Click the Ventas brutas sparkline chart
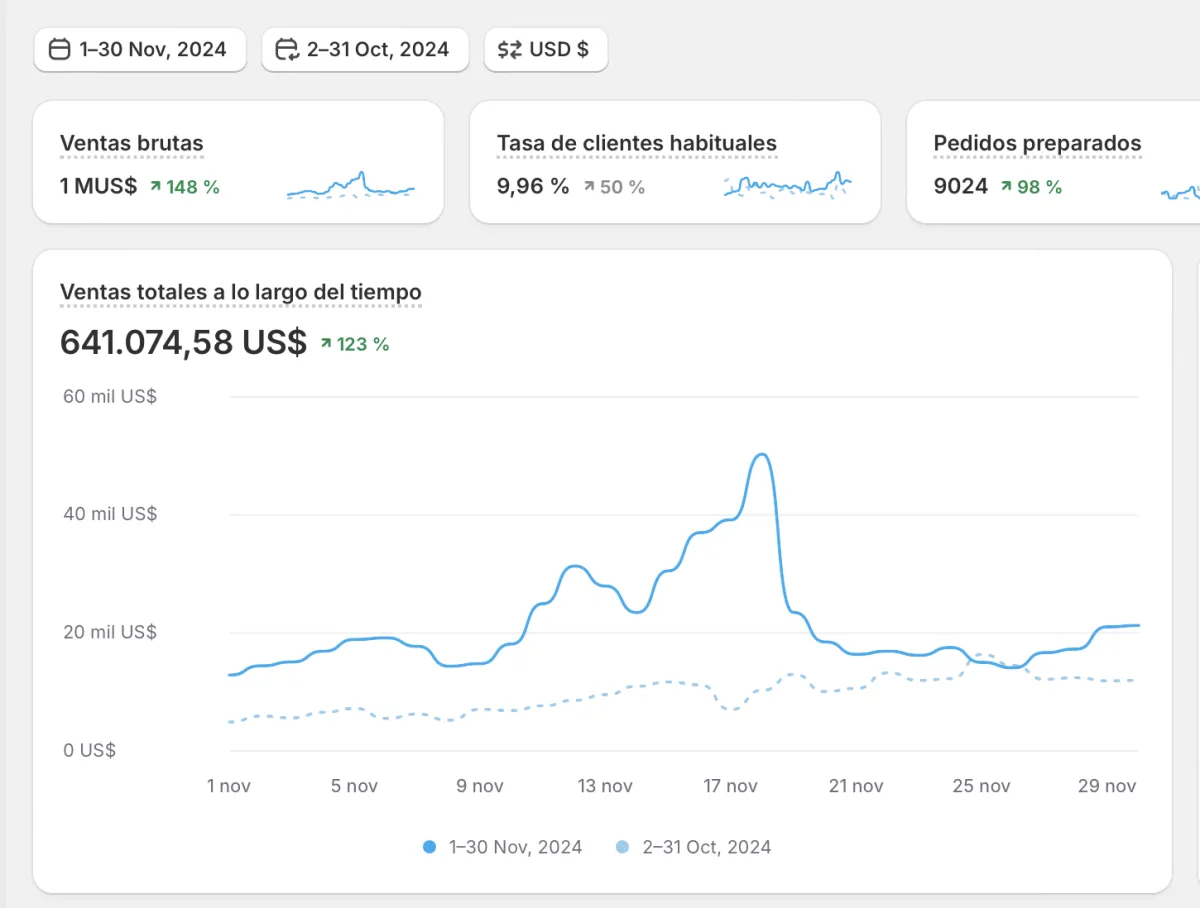The height and width of the screenshot is (908, 1200). click(350, 186)
